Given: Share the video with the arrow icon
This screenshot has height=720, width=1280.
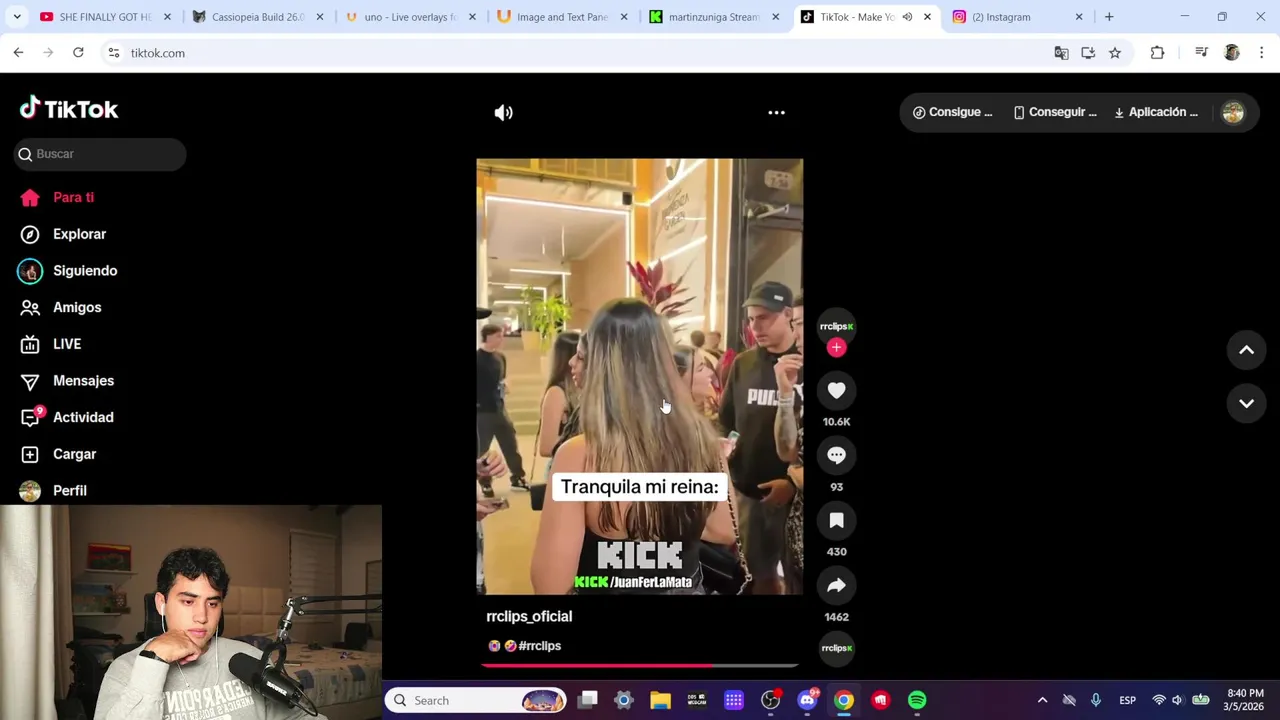Looking at the screenshot, I should point(836,586).
